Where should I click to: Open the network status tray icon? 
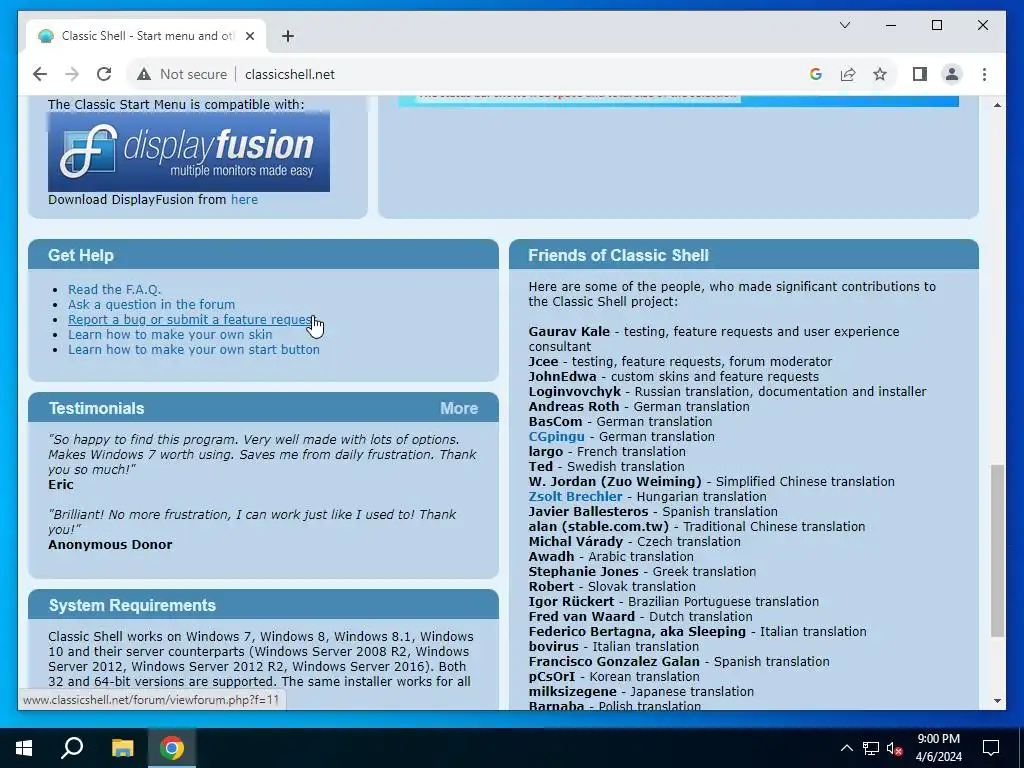pos(871,748)
